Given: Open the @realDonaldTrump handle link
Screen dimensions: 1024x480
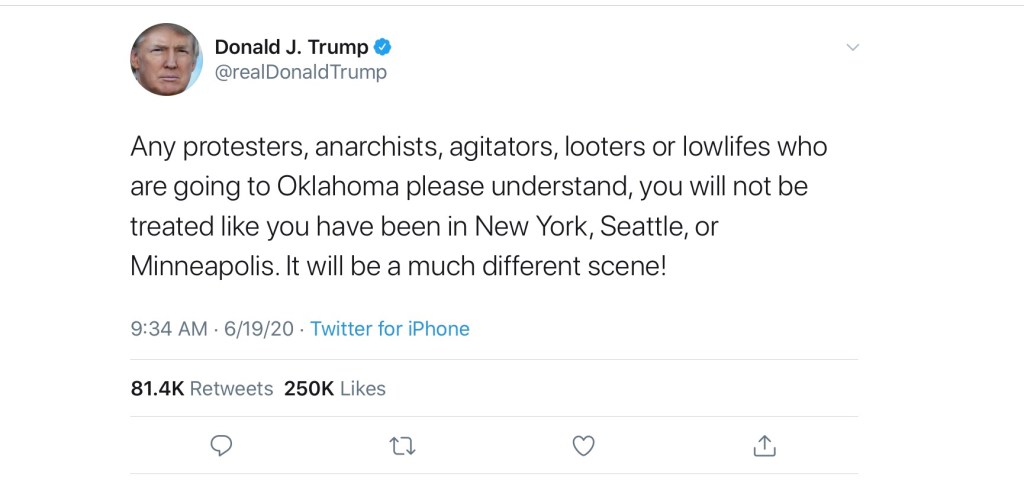Looking at the screenshot, I should coord(300,73).
